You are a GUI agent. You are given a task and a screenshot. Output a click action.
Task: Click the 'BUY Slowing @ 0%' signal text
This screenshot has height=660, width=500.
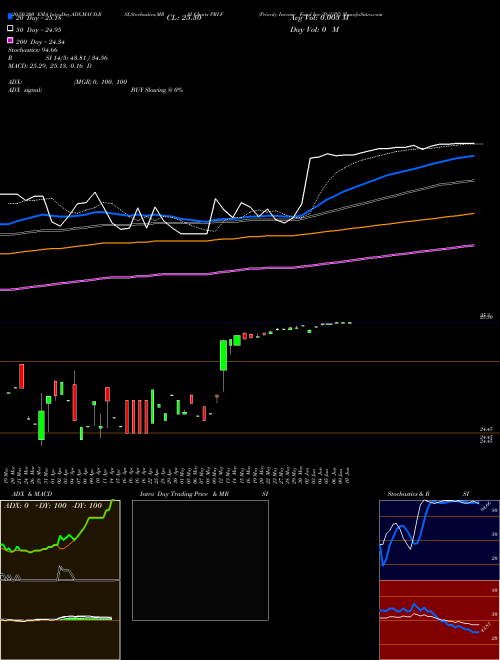point(157,90)
